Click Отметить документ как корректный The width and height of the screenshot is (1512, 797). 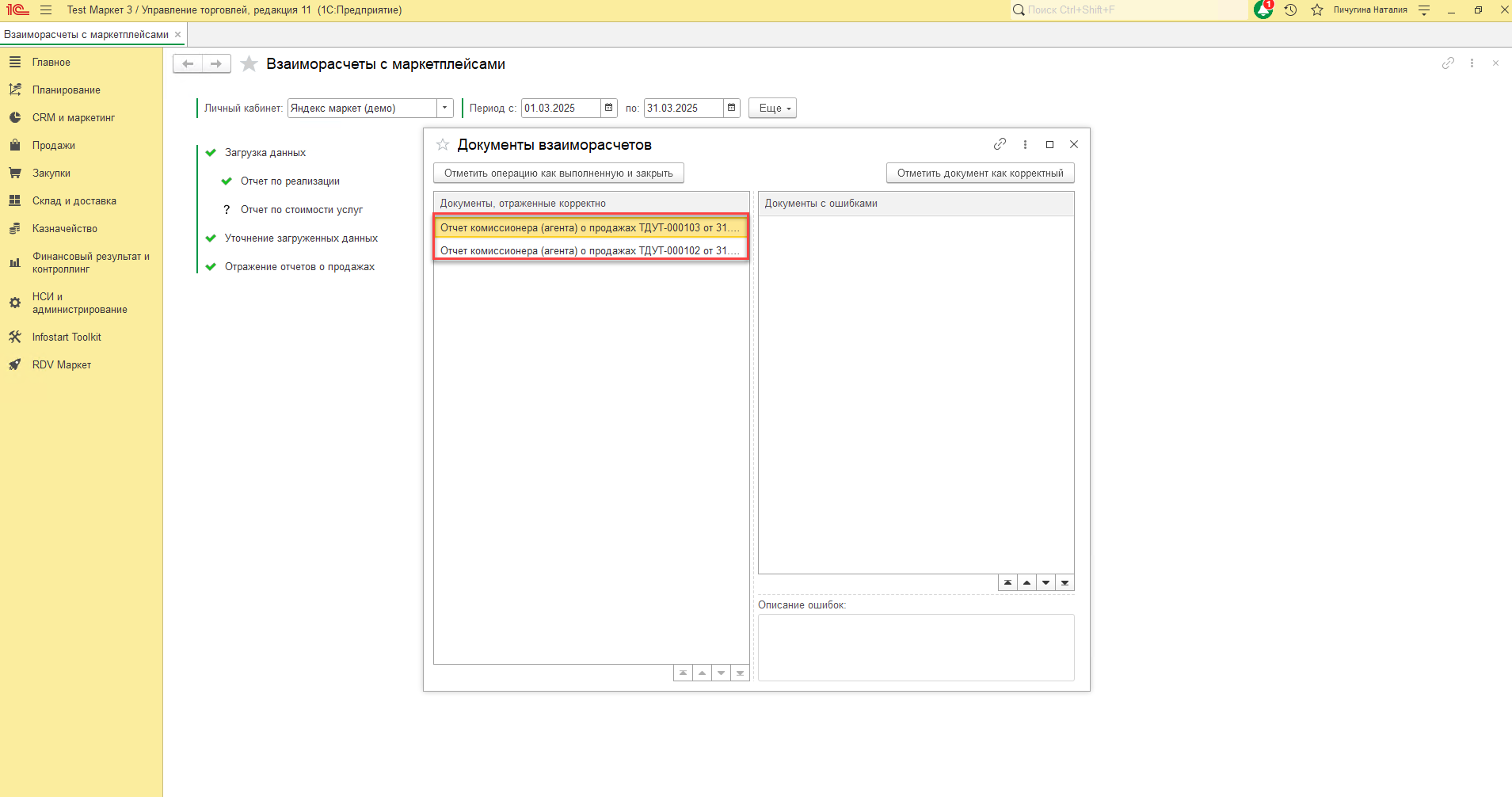[980, 174]
